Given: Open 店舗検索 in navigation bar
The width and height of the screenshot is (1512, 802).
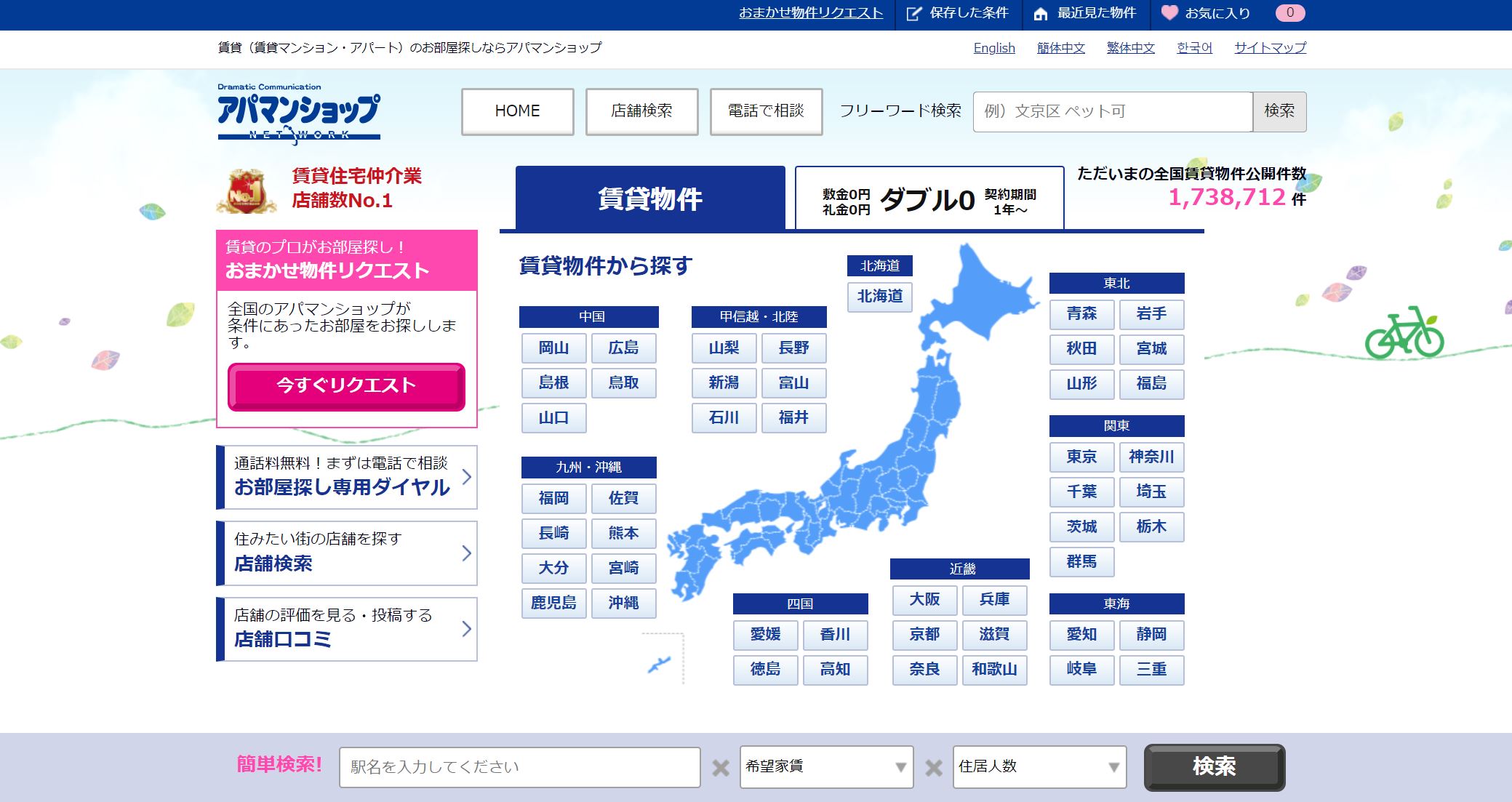Looking at the screenshot, I should point(641,111).
